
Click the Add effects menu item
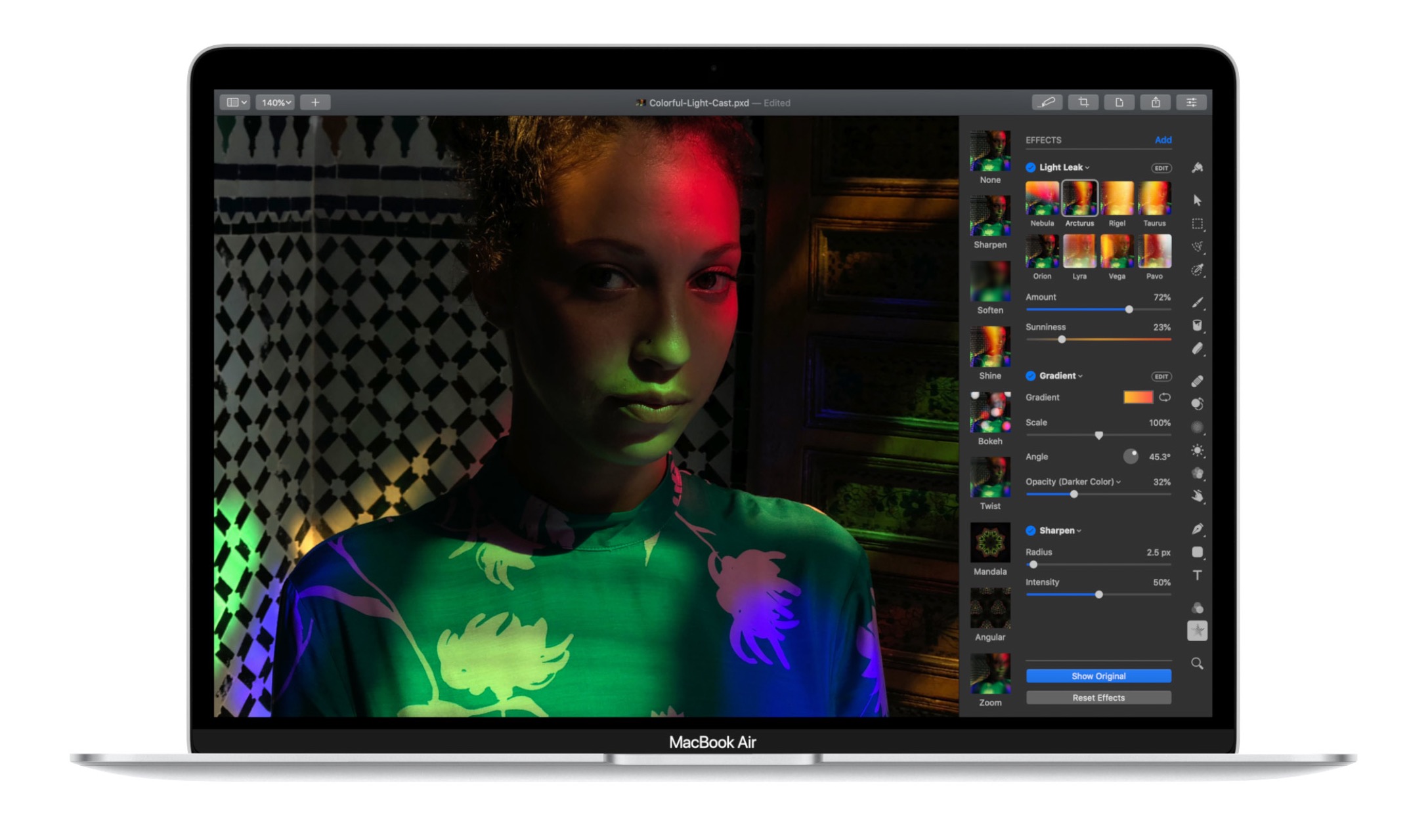[x=1163, y=139]
